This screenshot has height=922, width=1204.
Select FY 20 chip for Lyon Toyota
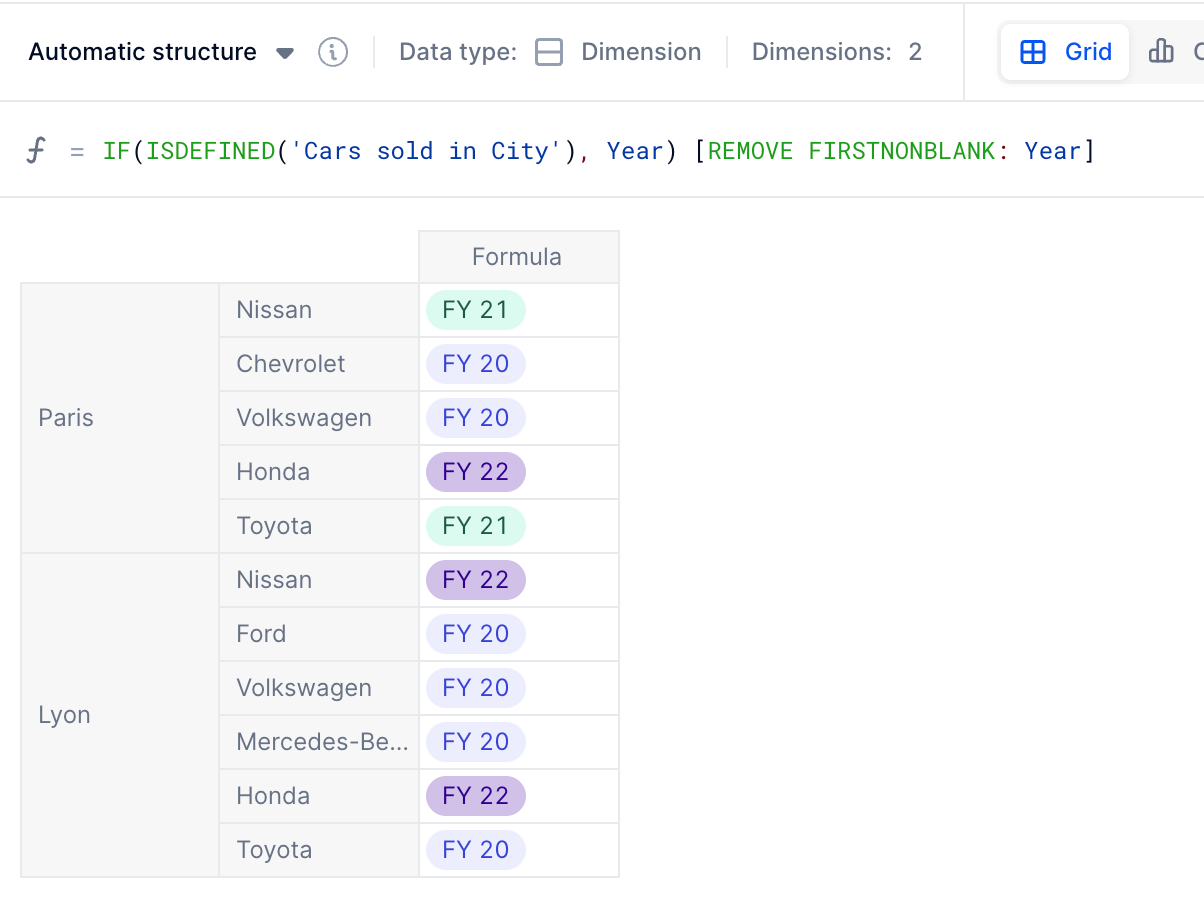pyautogui.click(x=476, y=850)
